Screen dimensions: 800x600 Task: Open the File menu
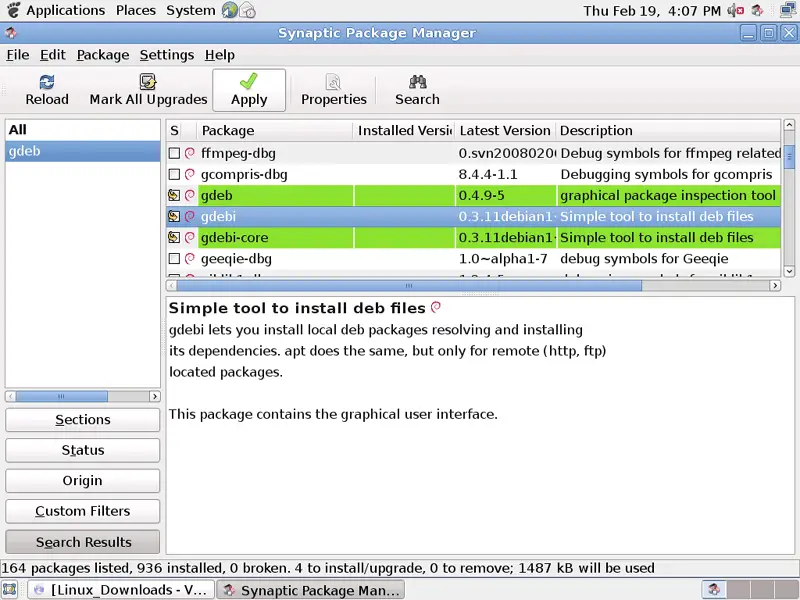pyautogui.click(x=18, y=55)
